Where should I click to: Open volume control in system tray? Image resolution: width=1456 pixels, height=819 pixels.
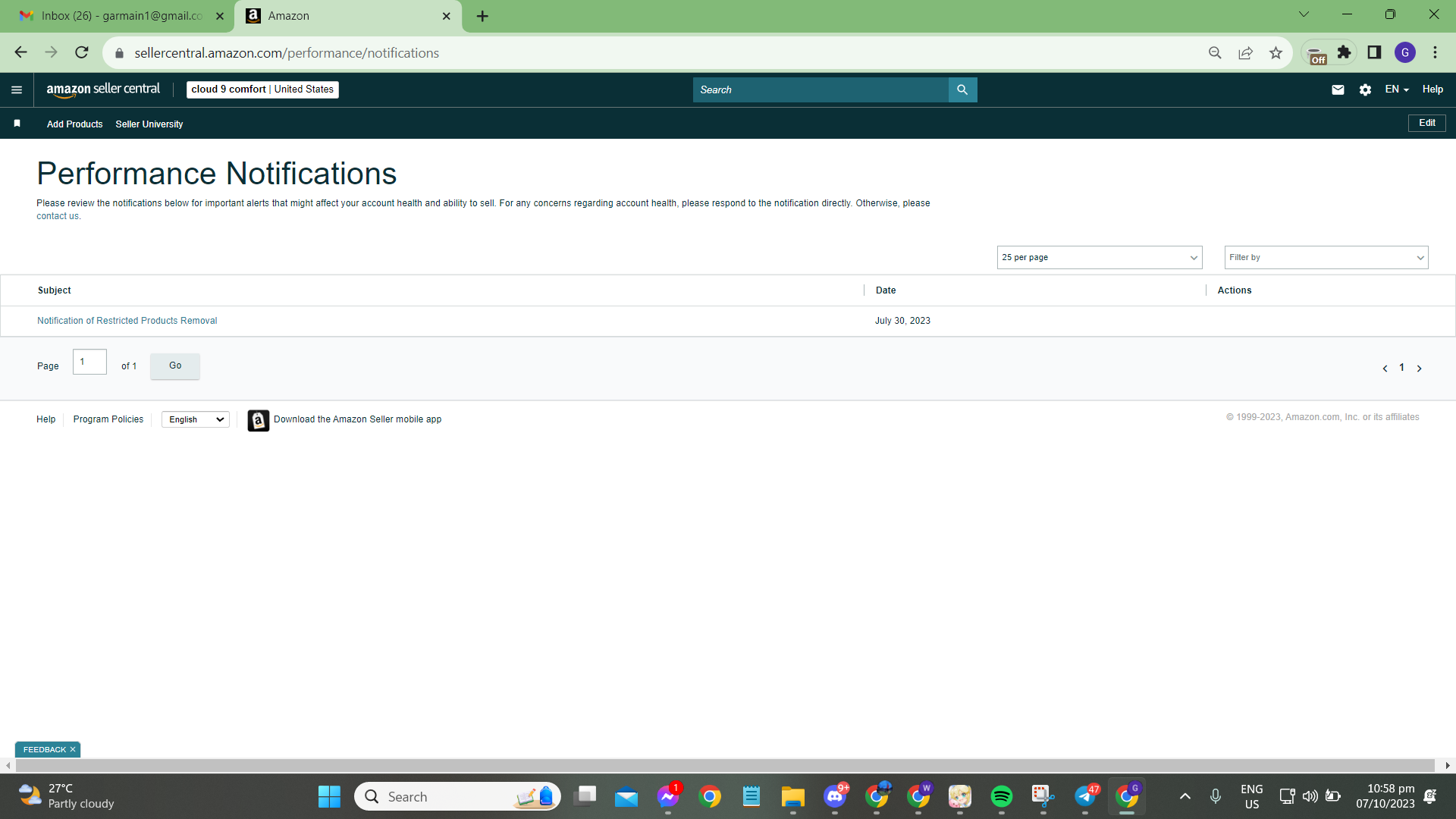coord(1310,796)
